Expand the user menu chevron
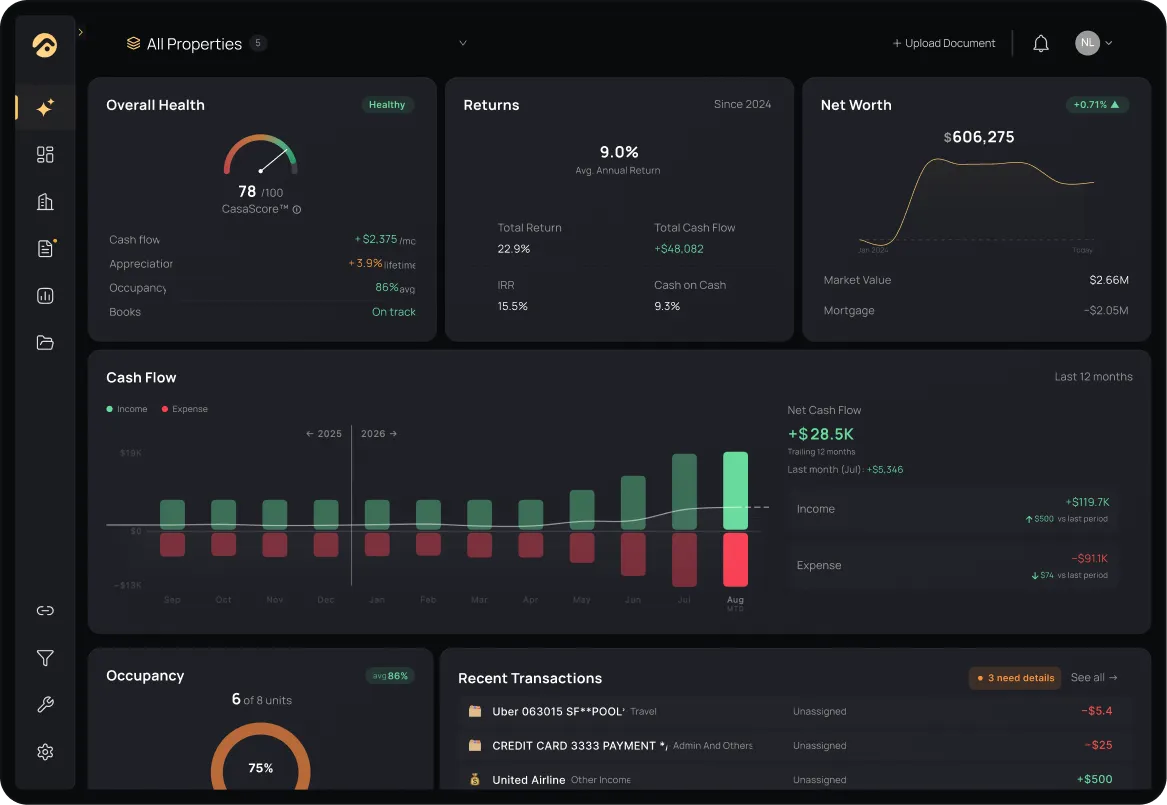Viewport: 1167px width, 805px height. pyautogui.click(x=1109, y=43)
